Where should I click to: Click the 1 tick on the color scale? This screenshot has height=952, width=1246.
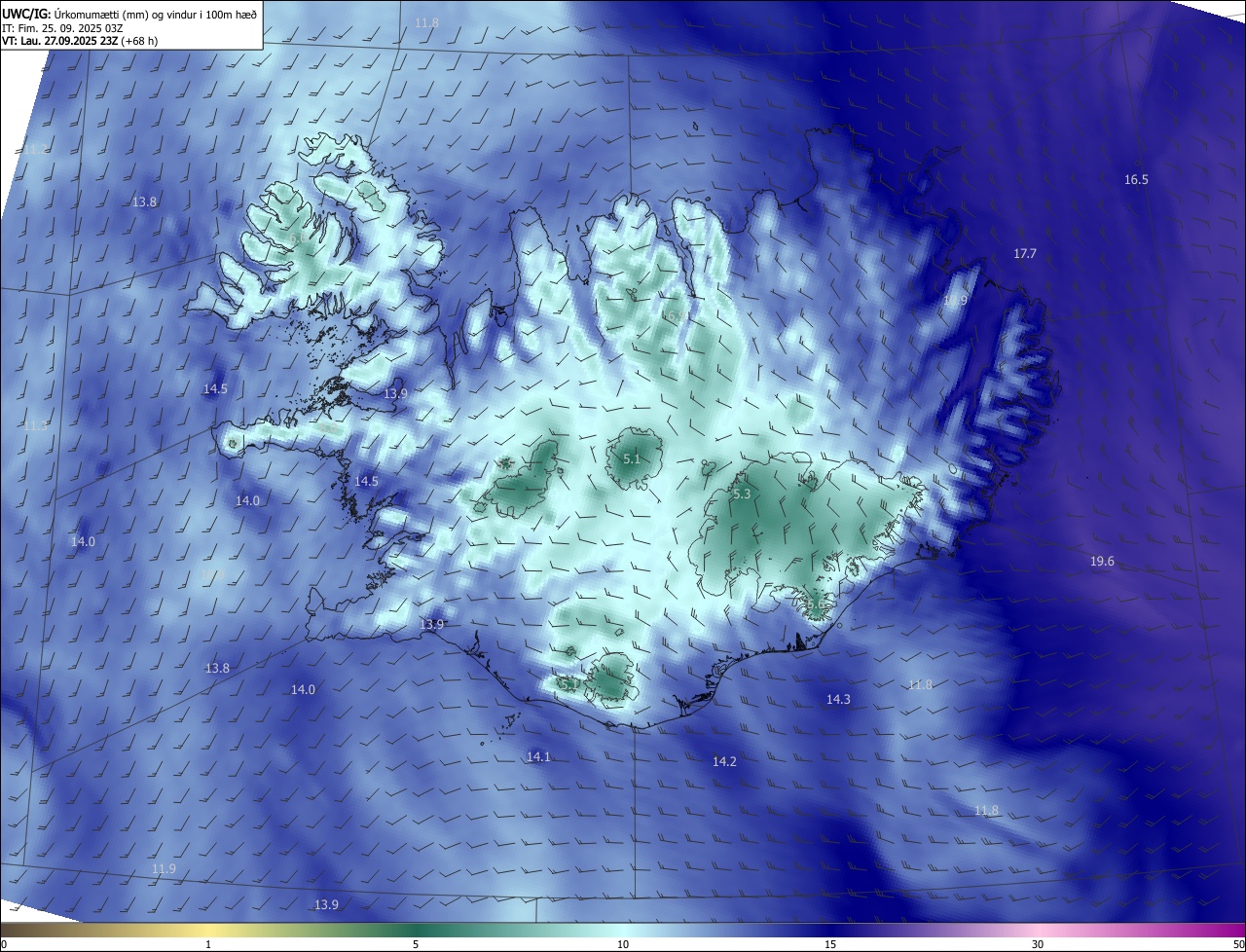pyautogui.click(x=208, y=944)
